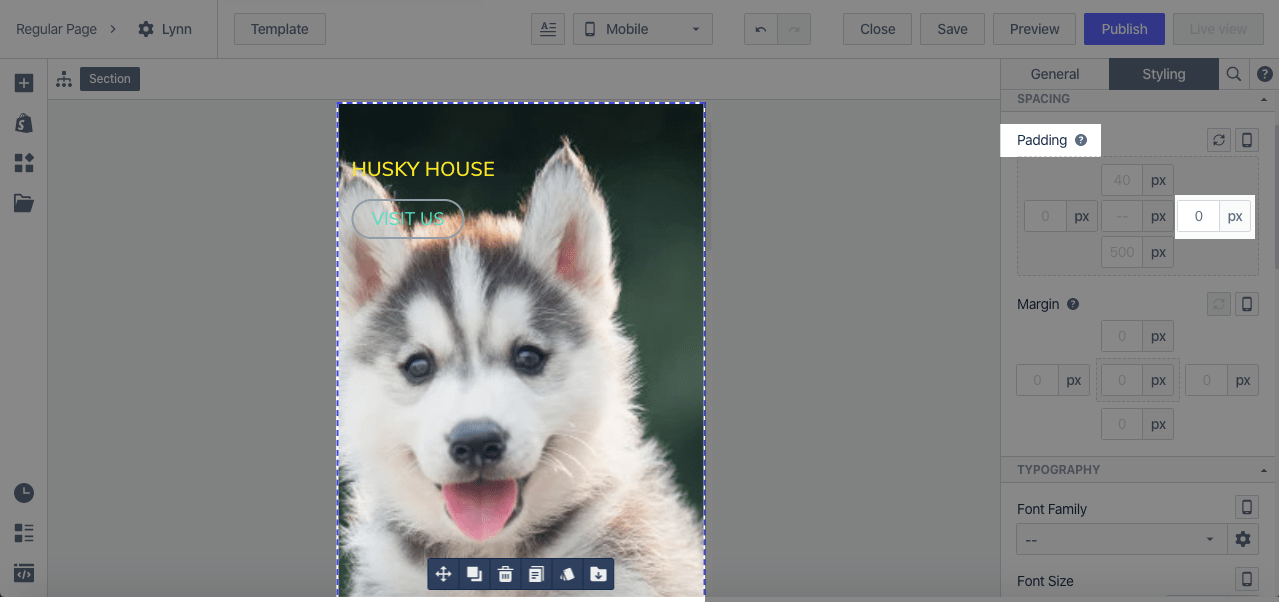The height and width of the screenshot is (602, 1279).
Task: Search styling options with magnifier icon
Action: pos(1234,74)
